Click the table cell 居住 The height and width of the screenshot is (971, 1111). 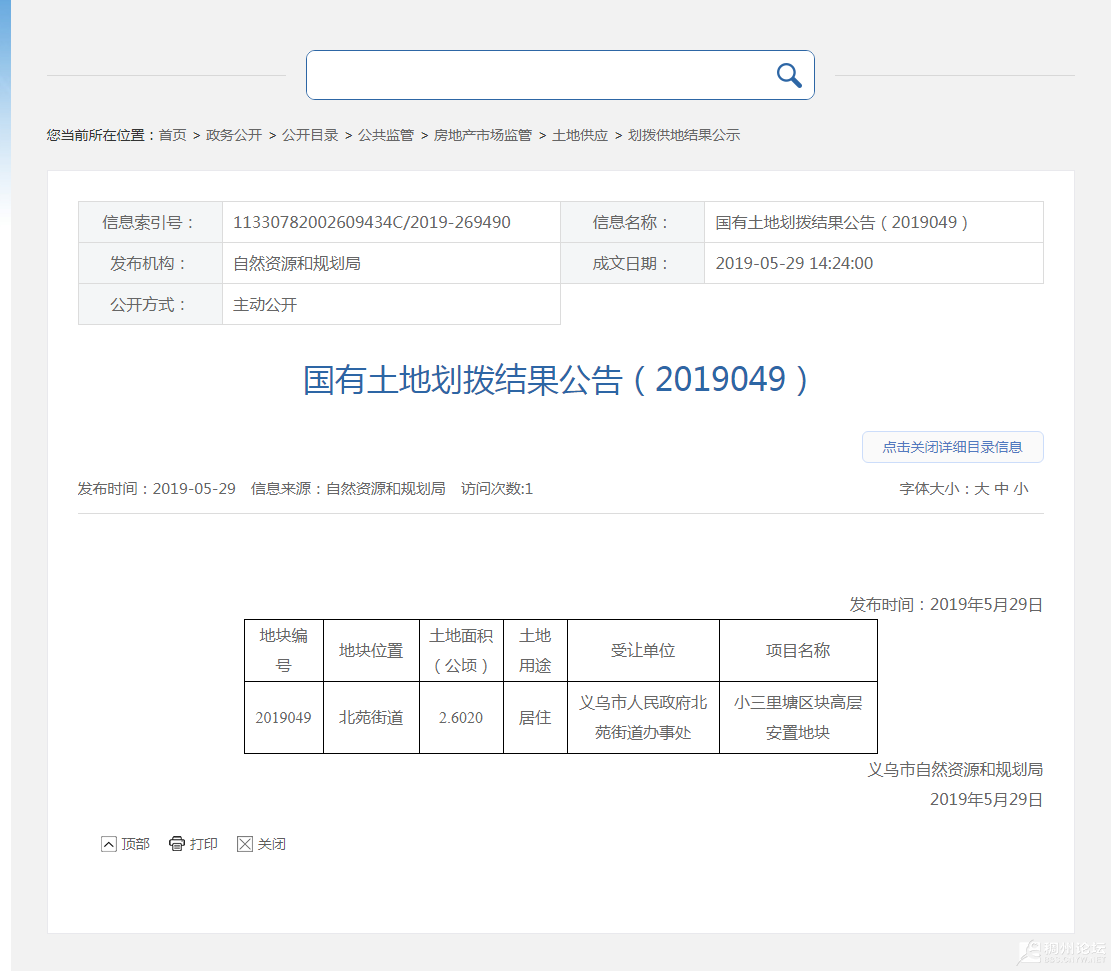point(535,717)
